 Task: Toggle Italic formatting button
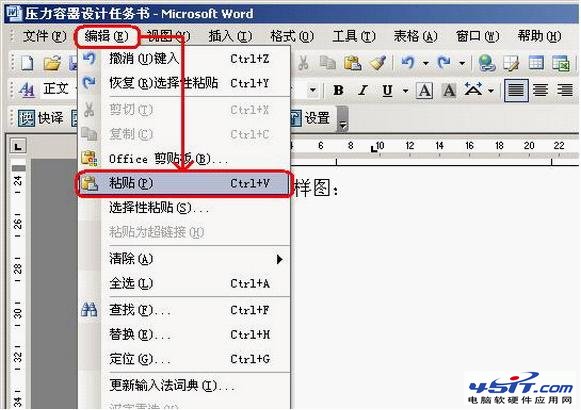363,90
